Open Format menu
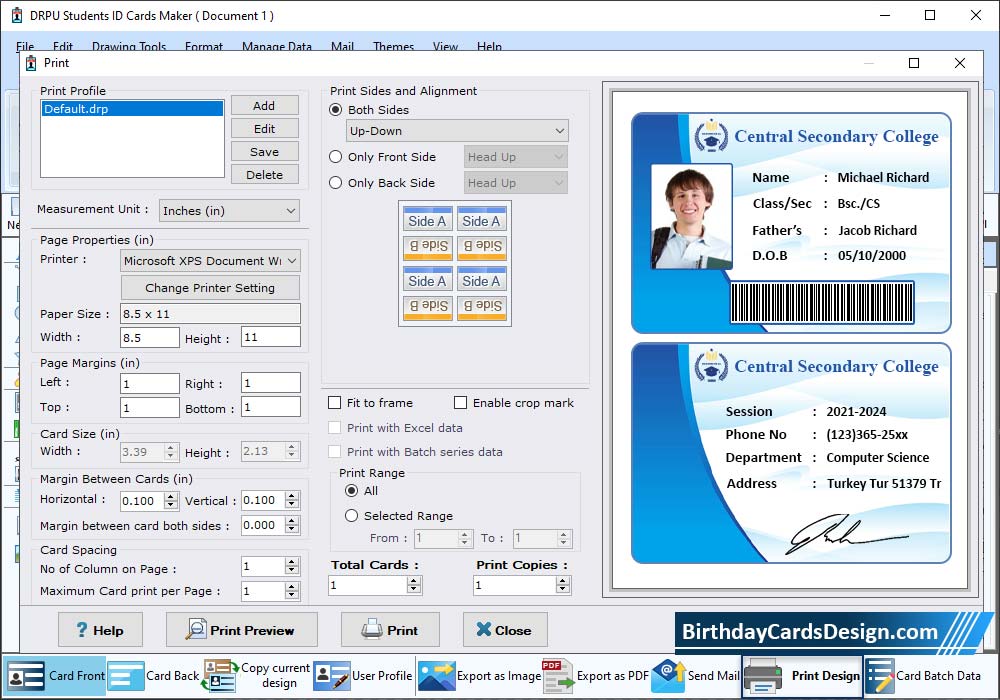The image size is (1000, 700). coord(204,46)
